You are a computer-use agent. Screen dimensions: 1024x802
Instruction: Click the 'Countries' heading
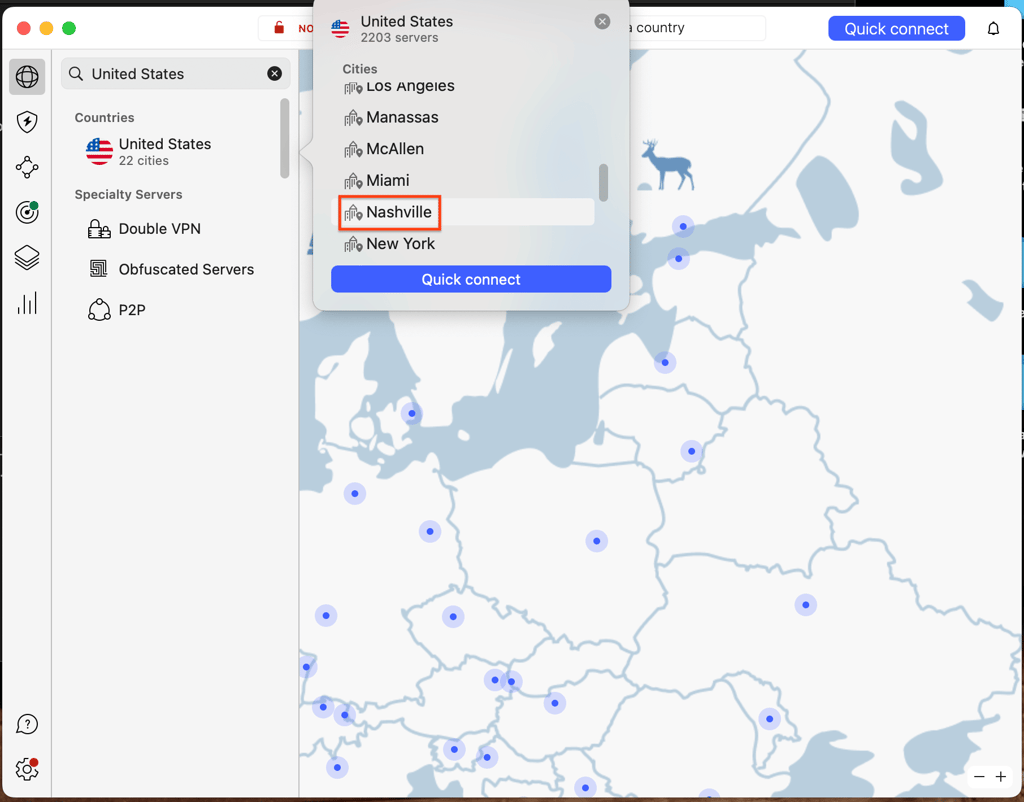[x=104, y=118]
